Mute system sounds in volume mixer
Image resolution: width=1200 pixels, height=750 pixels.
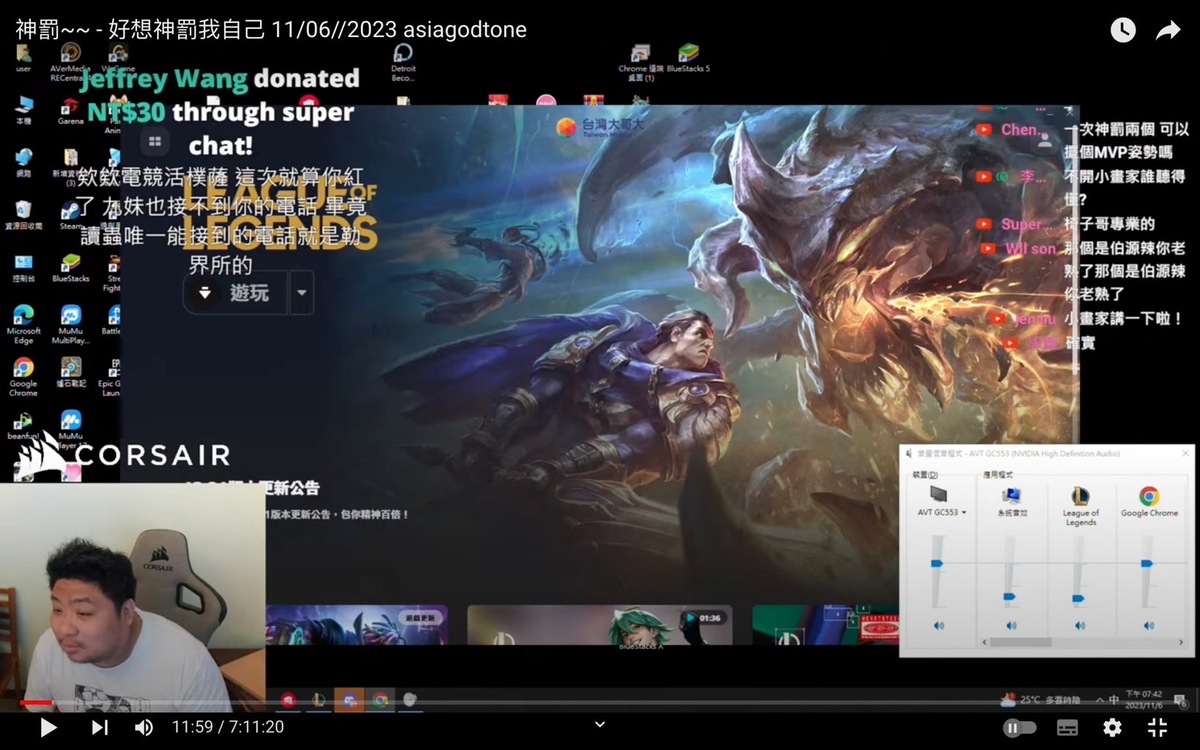click(1010, 625)
